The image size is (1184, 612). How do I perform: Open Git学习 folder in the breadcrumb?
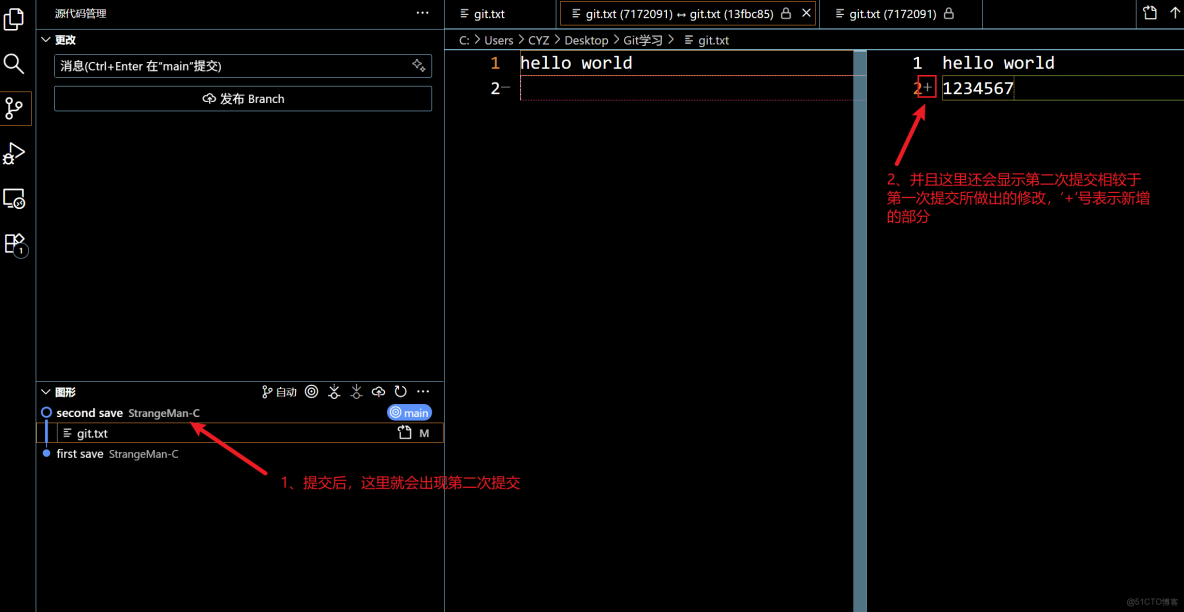point(643,40)
